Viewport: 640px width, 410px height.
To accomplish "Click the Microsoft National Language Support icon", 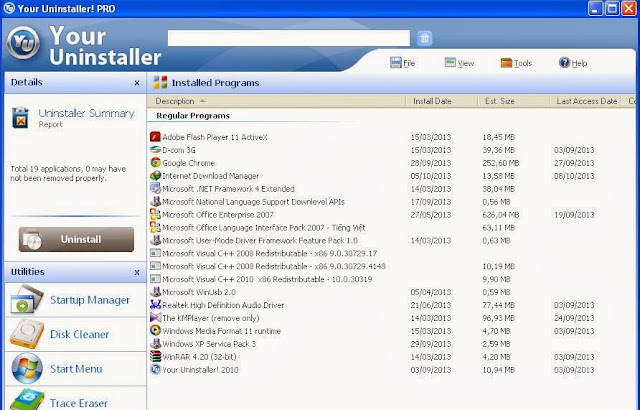I will (x=155, y=202).
